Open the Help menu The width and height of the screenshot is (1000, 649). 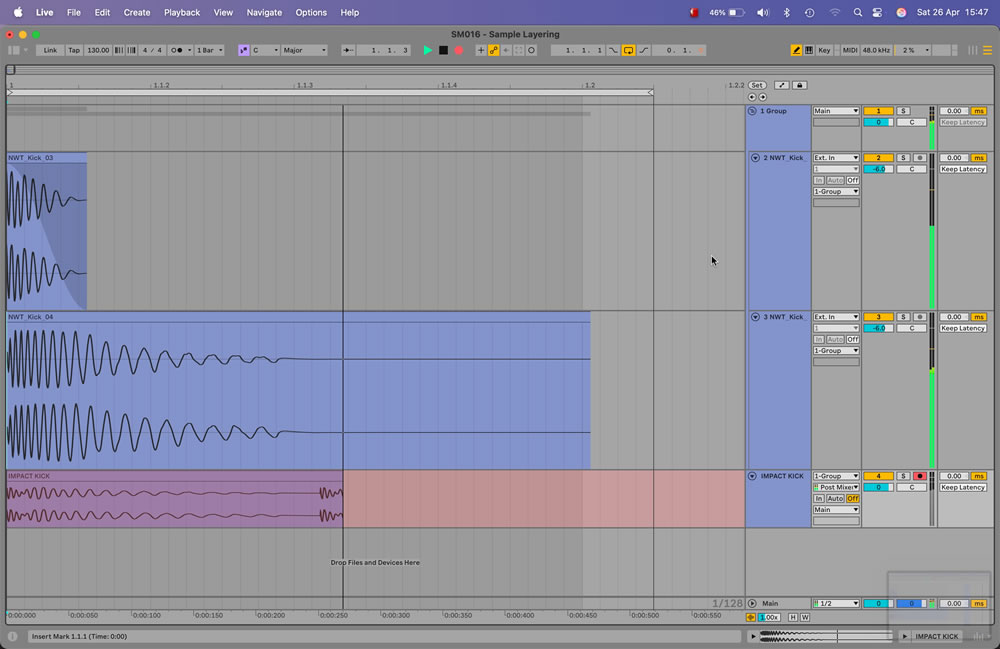tap(349, 12)
